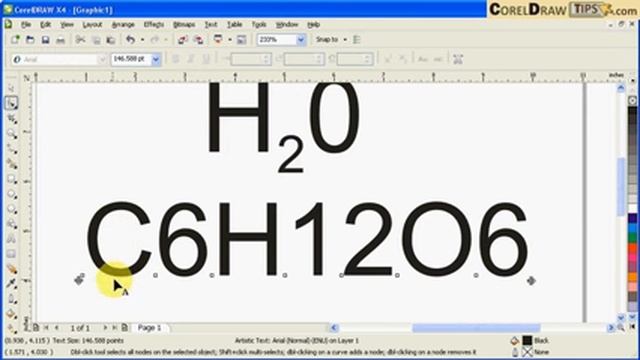Screen dimensions: 640x360
Task: Open the Outline tool flyout
Action: click(11, 299)
